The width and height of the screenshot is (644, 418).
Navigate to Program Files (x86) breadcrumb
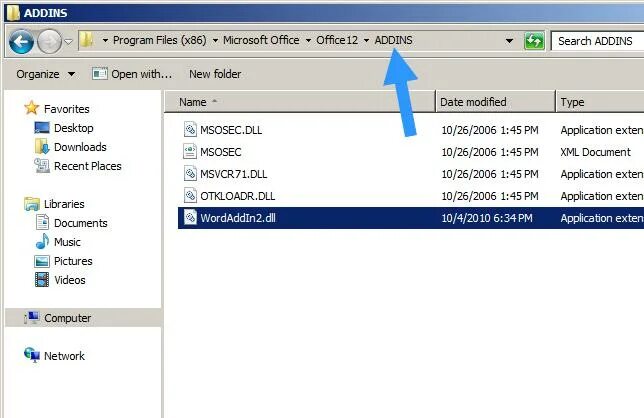(x=159, y=40)
